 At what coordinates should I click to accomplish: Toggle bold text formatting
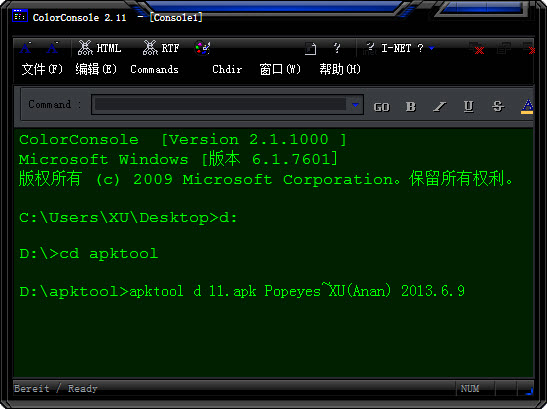tap(411, 106)
